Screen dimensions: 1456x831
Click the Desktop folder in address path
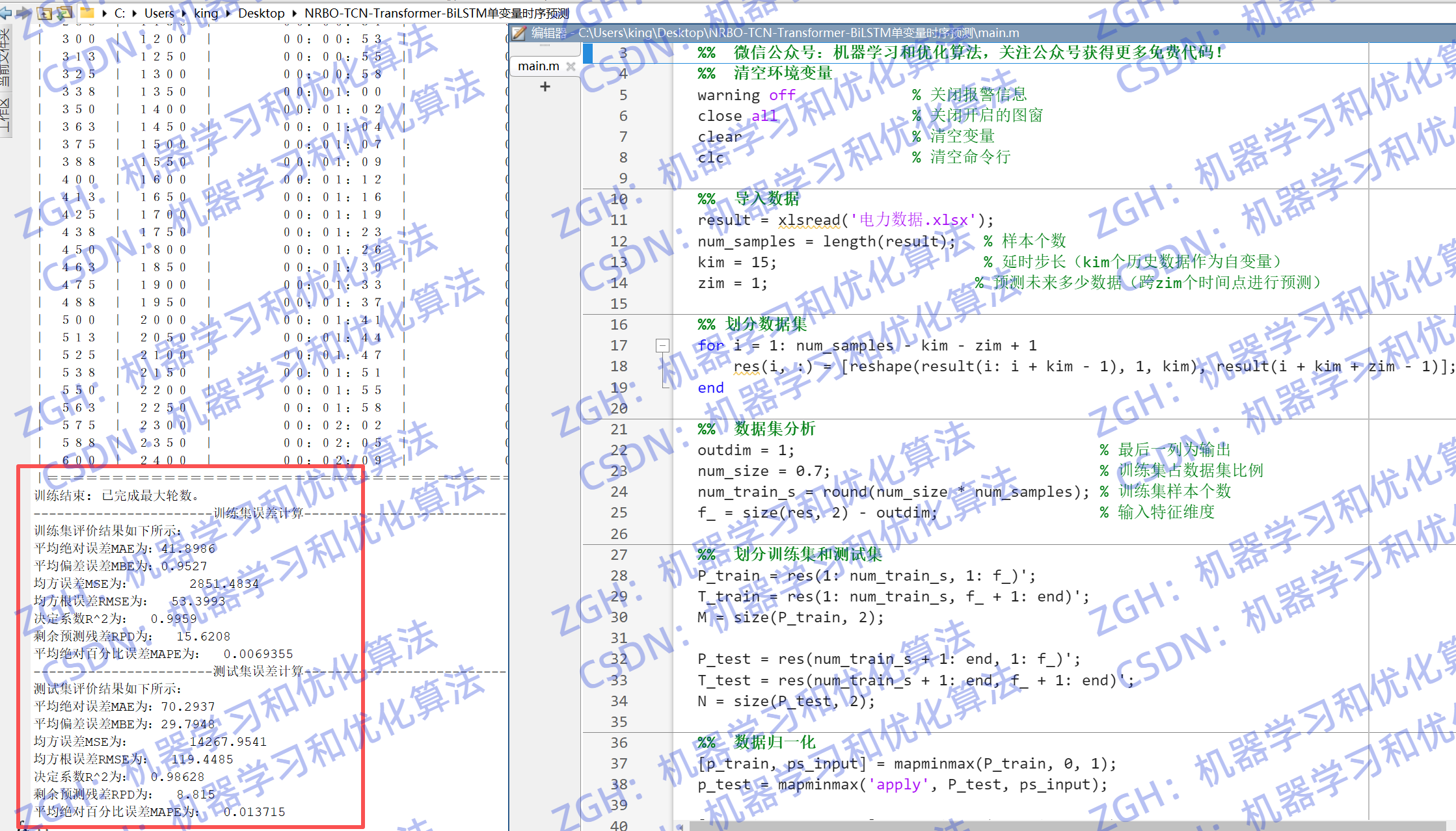pos(261,13)
